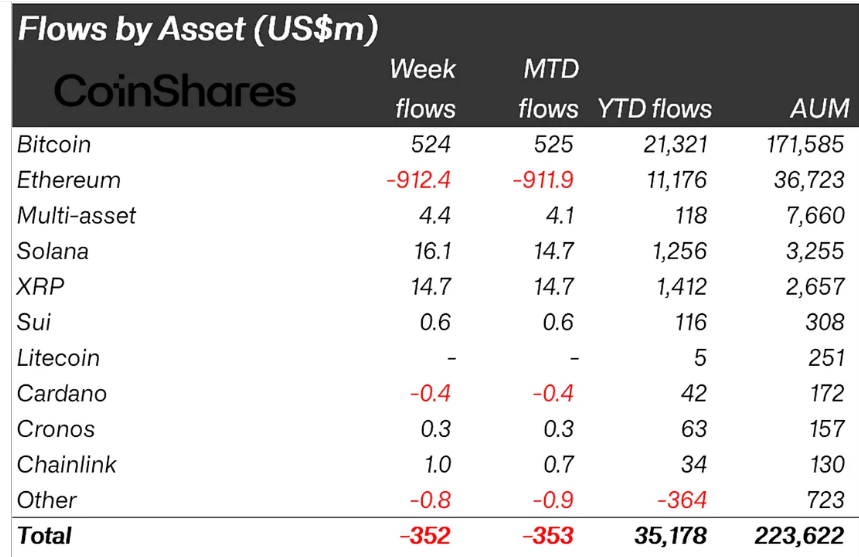Click the Solana row label
859x557 pixels.
[x=52, y=251]
